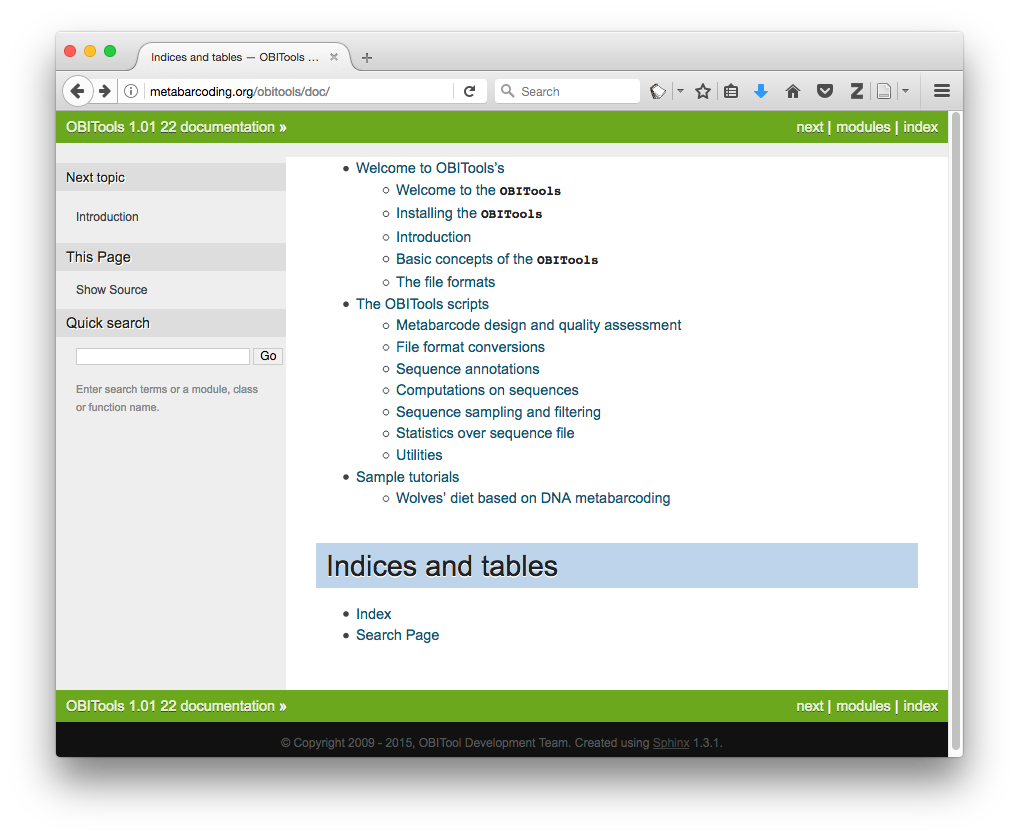Reload the page with the refresh icon
Viewport: 1019px width, 837px height.
click(469, 91)
